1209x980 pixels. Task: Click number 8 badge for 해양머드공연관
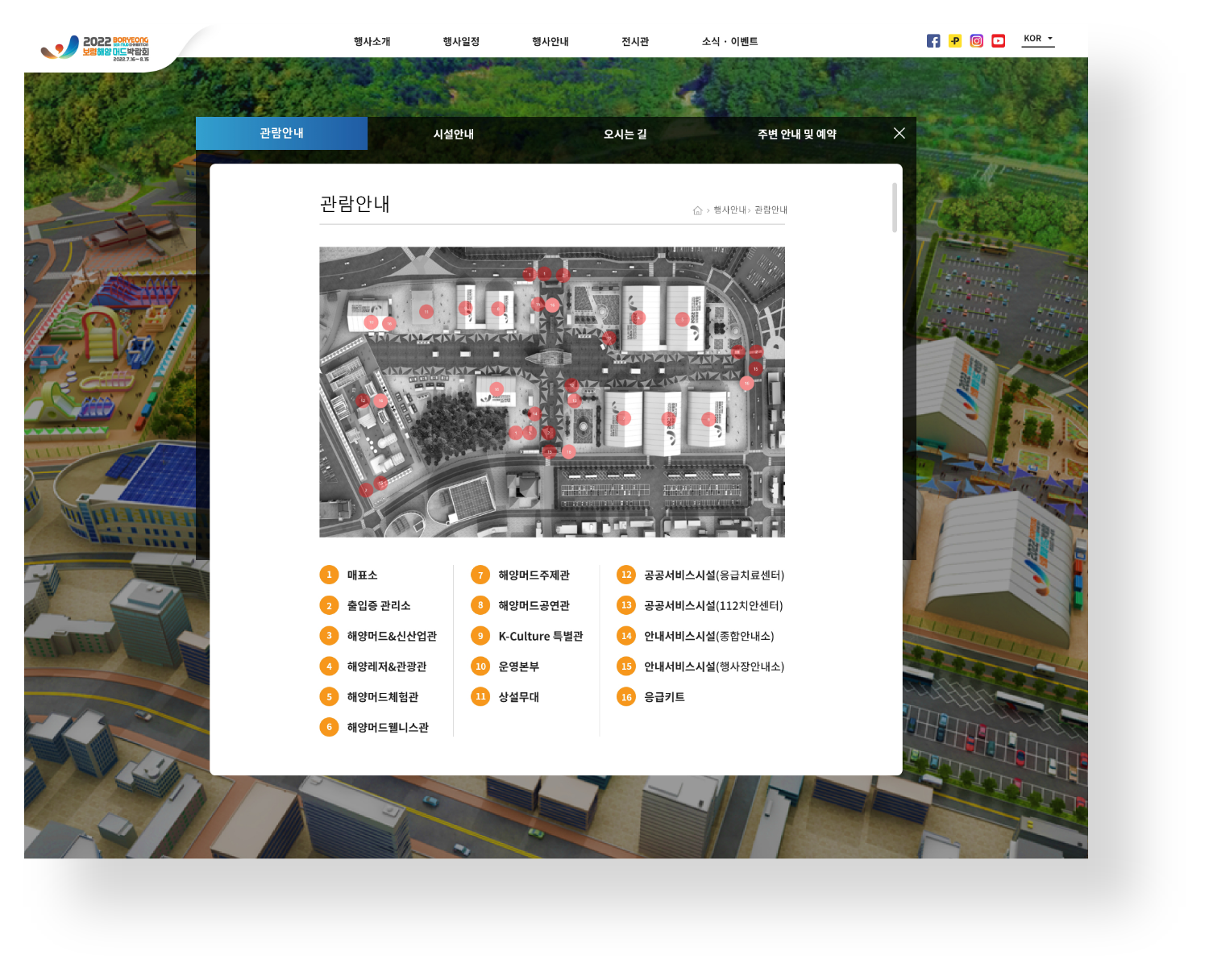(480, 605)
